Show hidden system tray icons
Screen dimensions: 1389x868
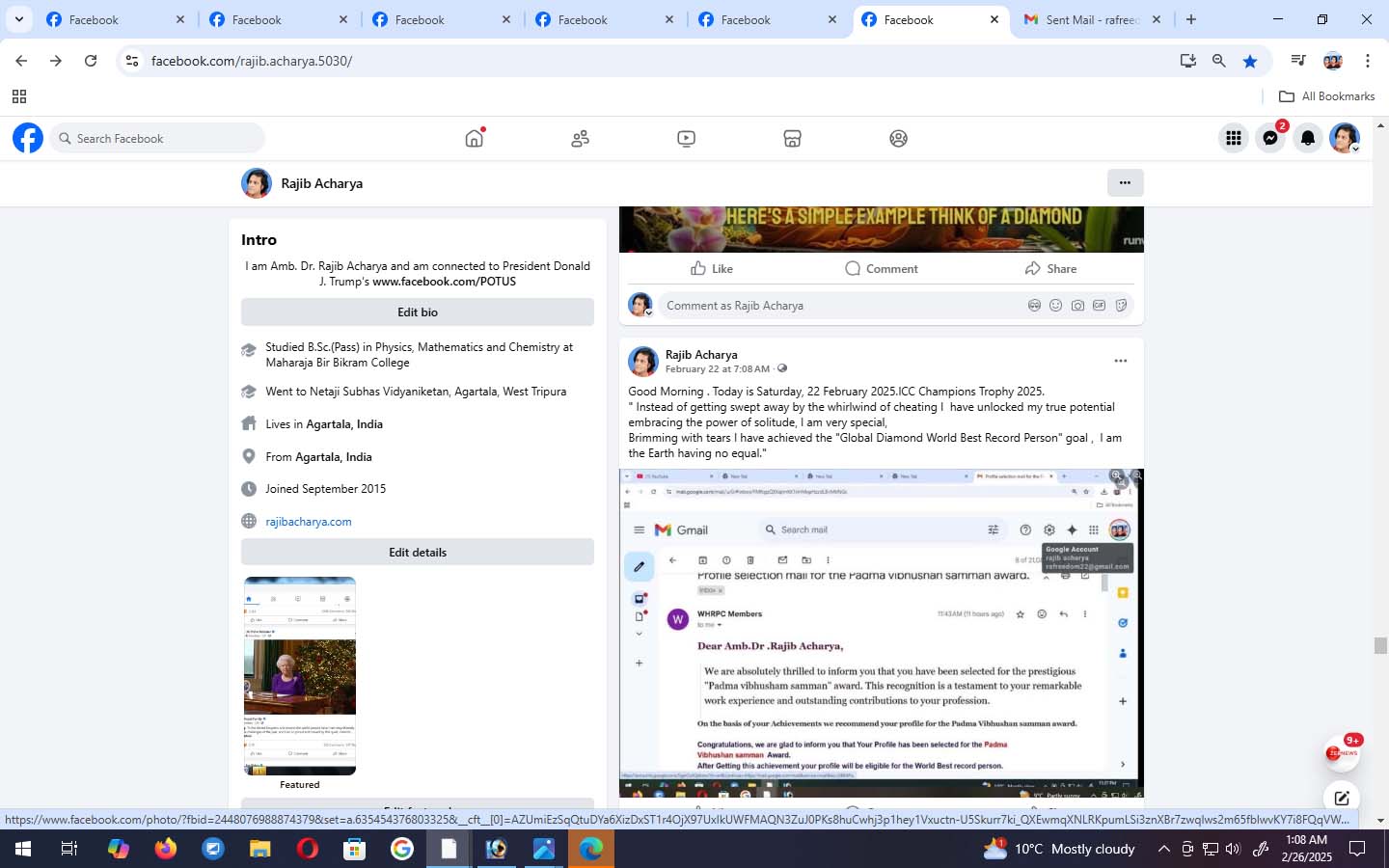click(x=1163, y=849)
